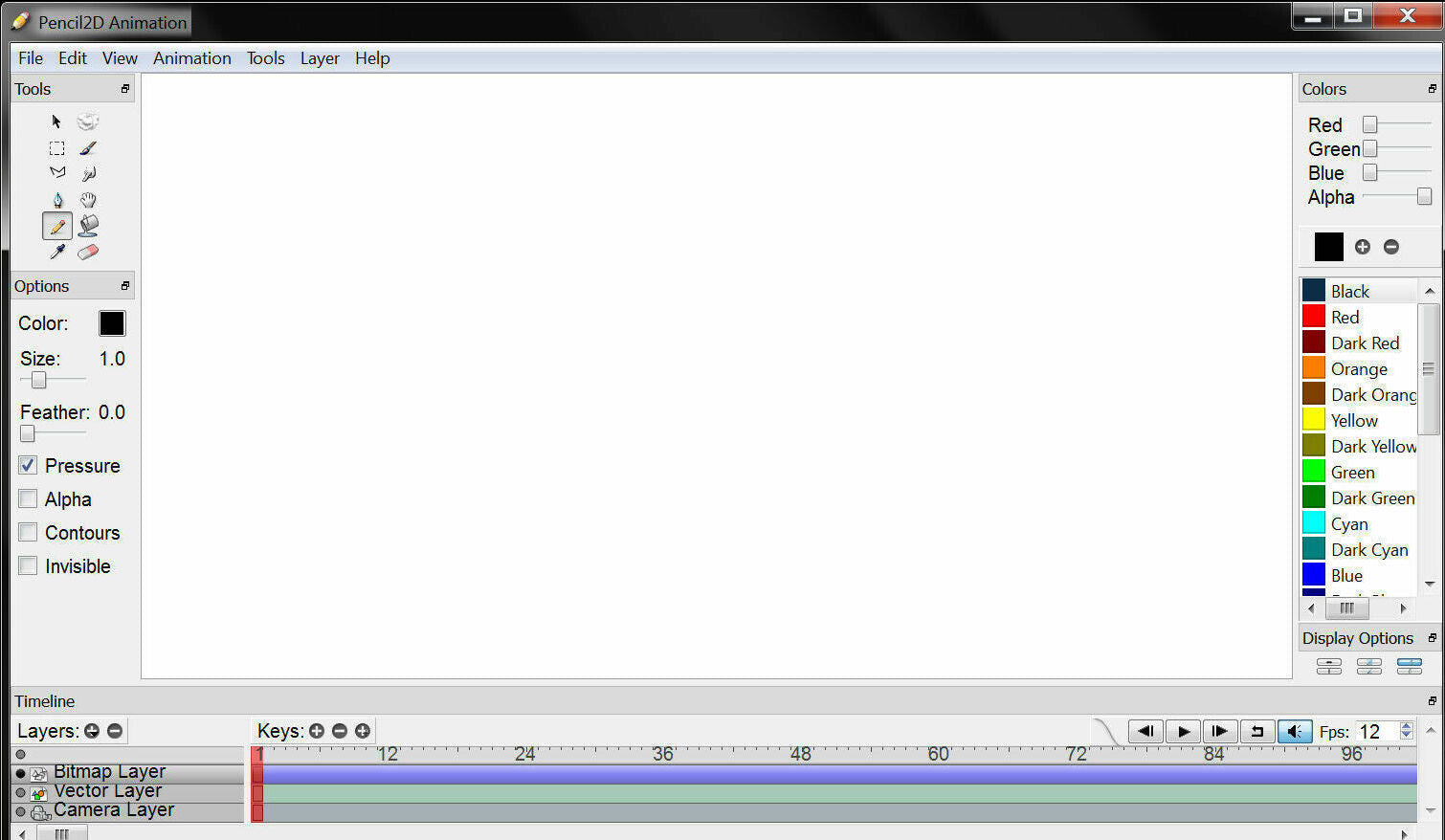Play the animation
This screenshot has height=840, width=1445.
click(x=1183, y=732)
